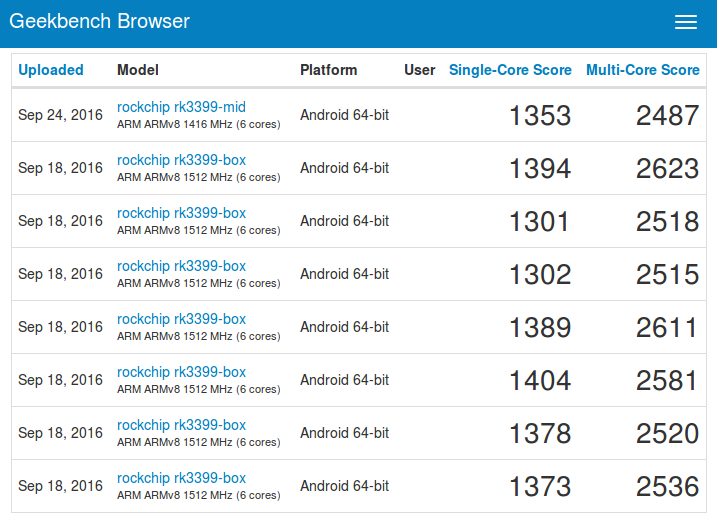Open rk3399-box result scoring 1373 single-core
Image resolution: width=717 pixels, height=518 pixels.
[x=181, y=478]
